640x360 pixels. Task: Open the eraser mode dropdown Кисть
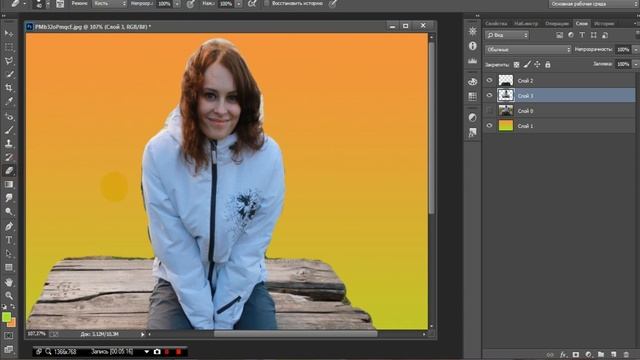pyautogui.click(x=110, y=4)
